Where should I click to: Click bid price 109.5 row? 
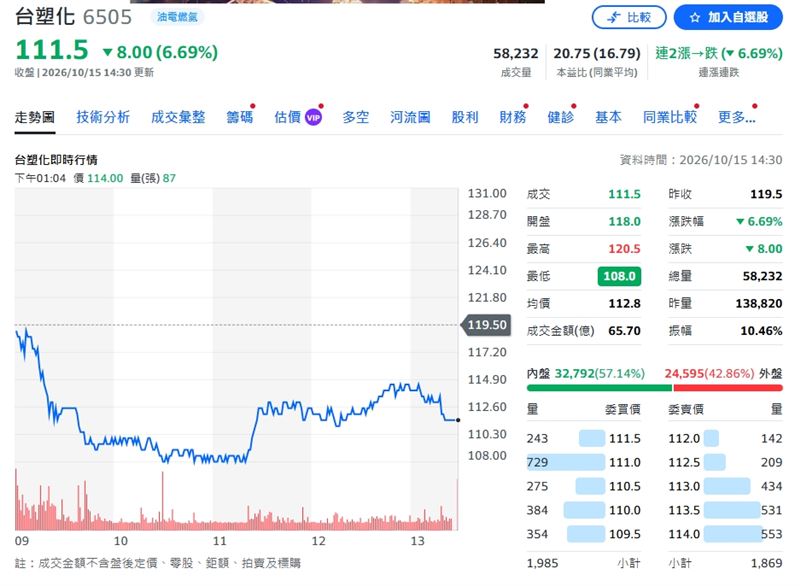pyautogui.click(x=584, y=534)
